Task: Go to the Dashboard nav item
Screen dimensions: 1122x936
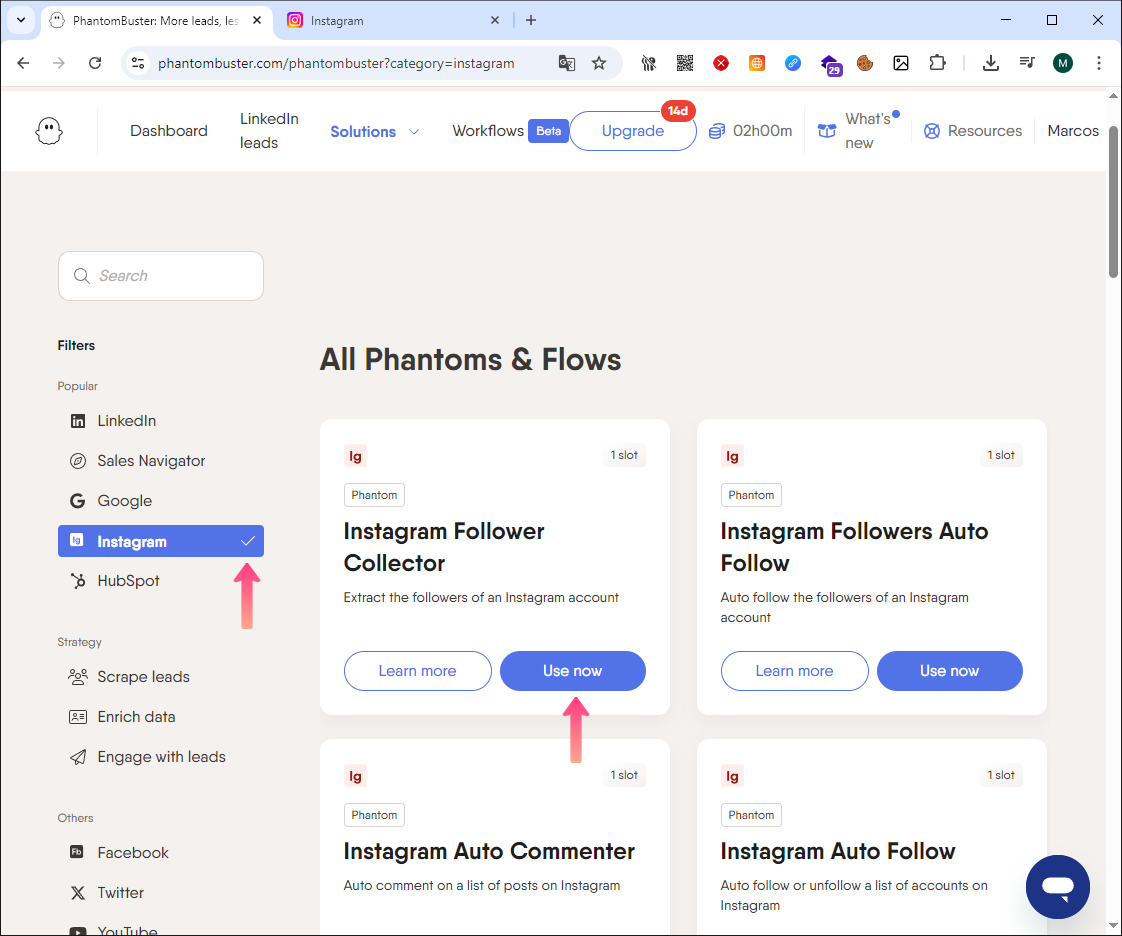Action: tap(169, 131)
